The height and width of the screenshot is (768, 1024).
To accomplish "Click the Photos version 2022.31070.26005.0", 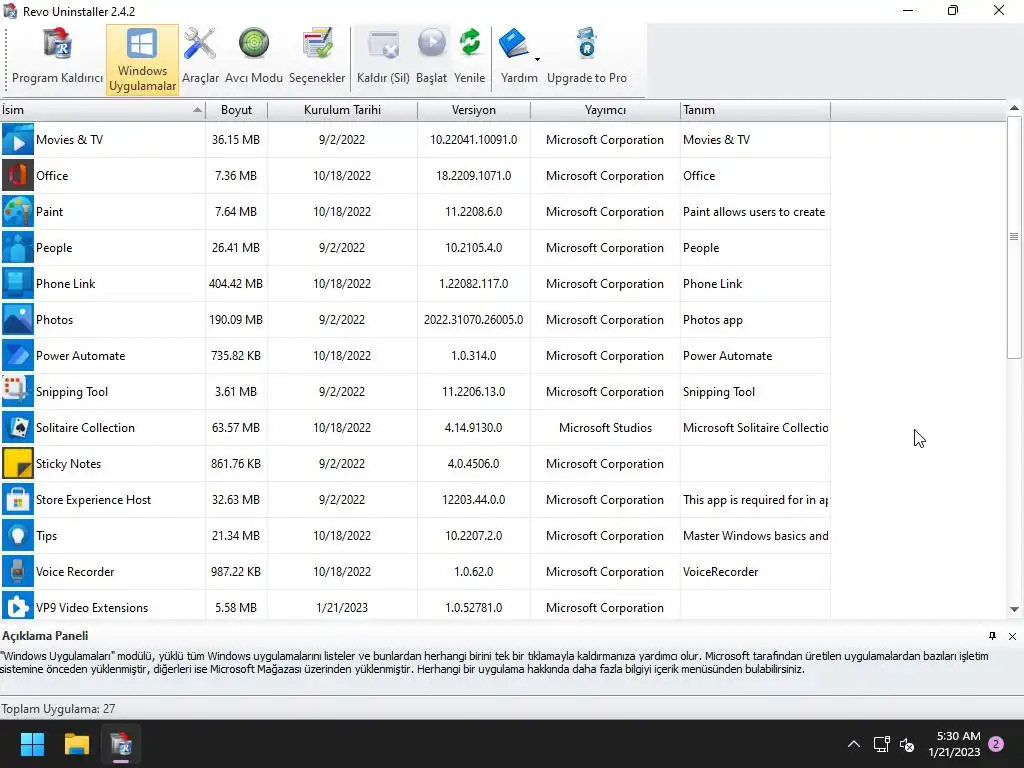I will [473, 319].
